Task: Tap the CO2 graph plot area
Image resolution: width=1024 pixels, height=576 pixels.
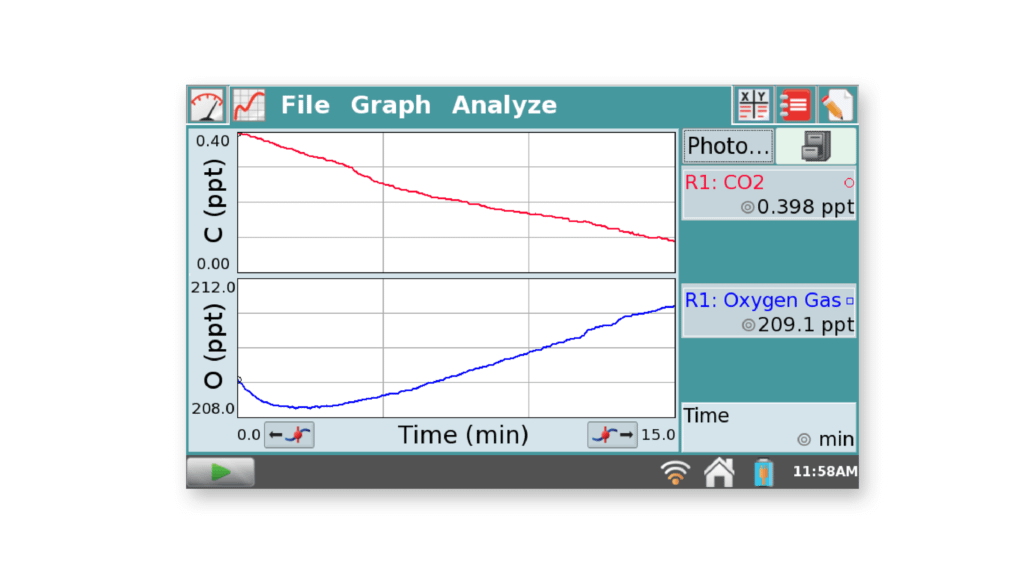Action: pyautogui.click(x=455, y=200)
